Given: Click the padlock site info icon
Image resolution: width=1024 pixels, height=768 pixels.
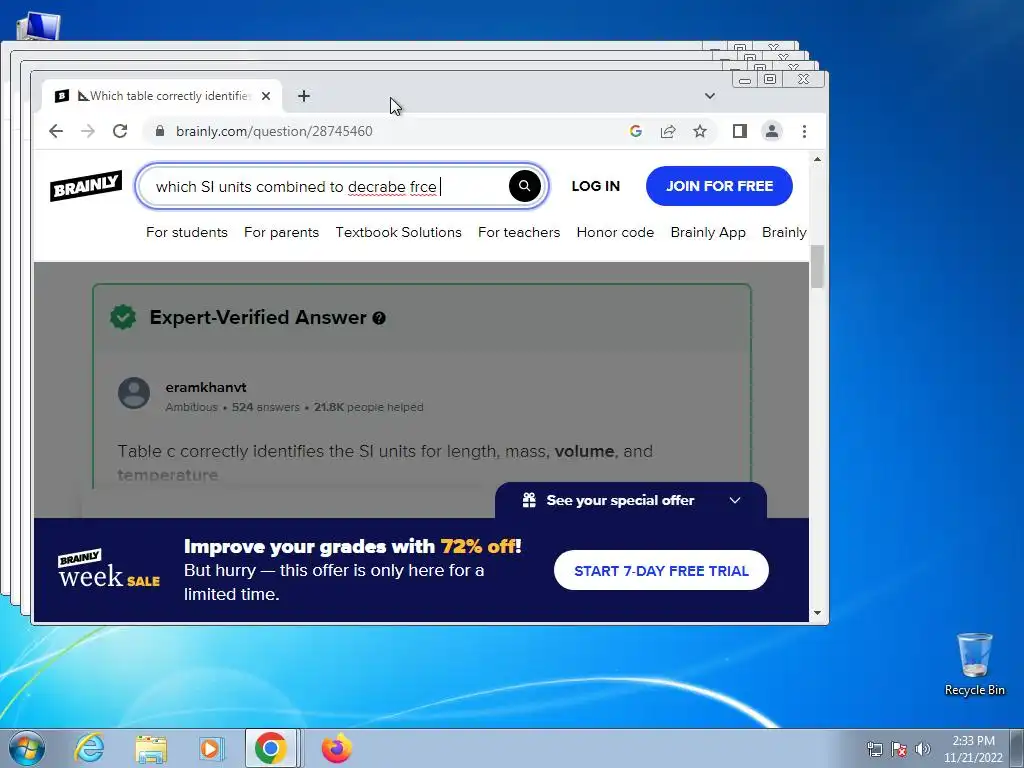Looking at the screenshot, I should (160, 131).
